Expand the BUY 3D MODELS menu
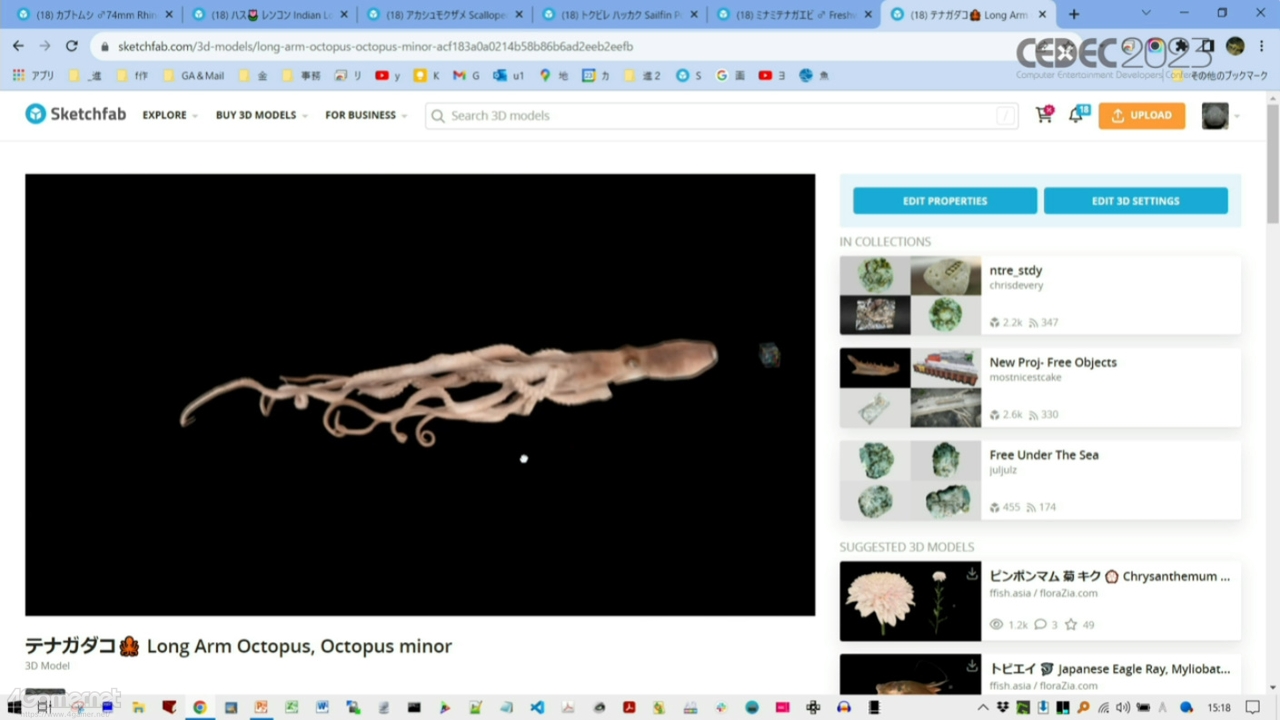The width and height of the screenshot is (1280, 720). click(261, 115)
